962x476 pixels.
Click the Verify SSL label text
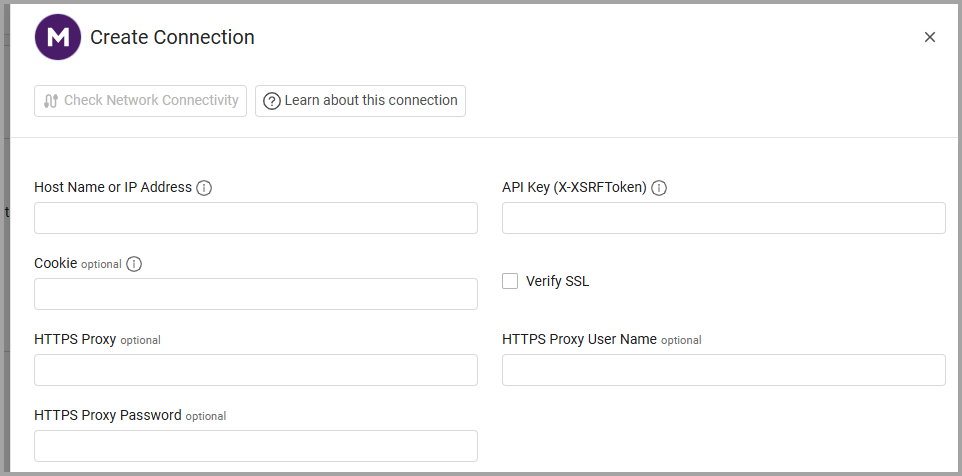pos(557,282)
